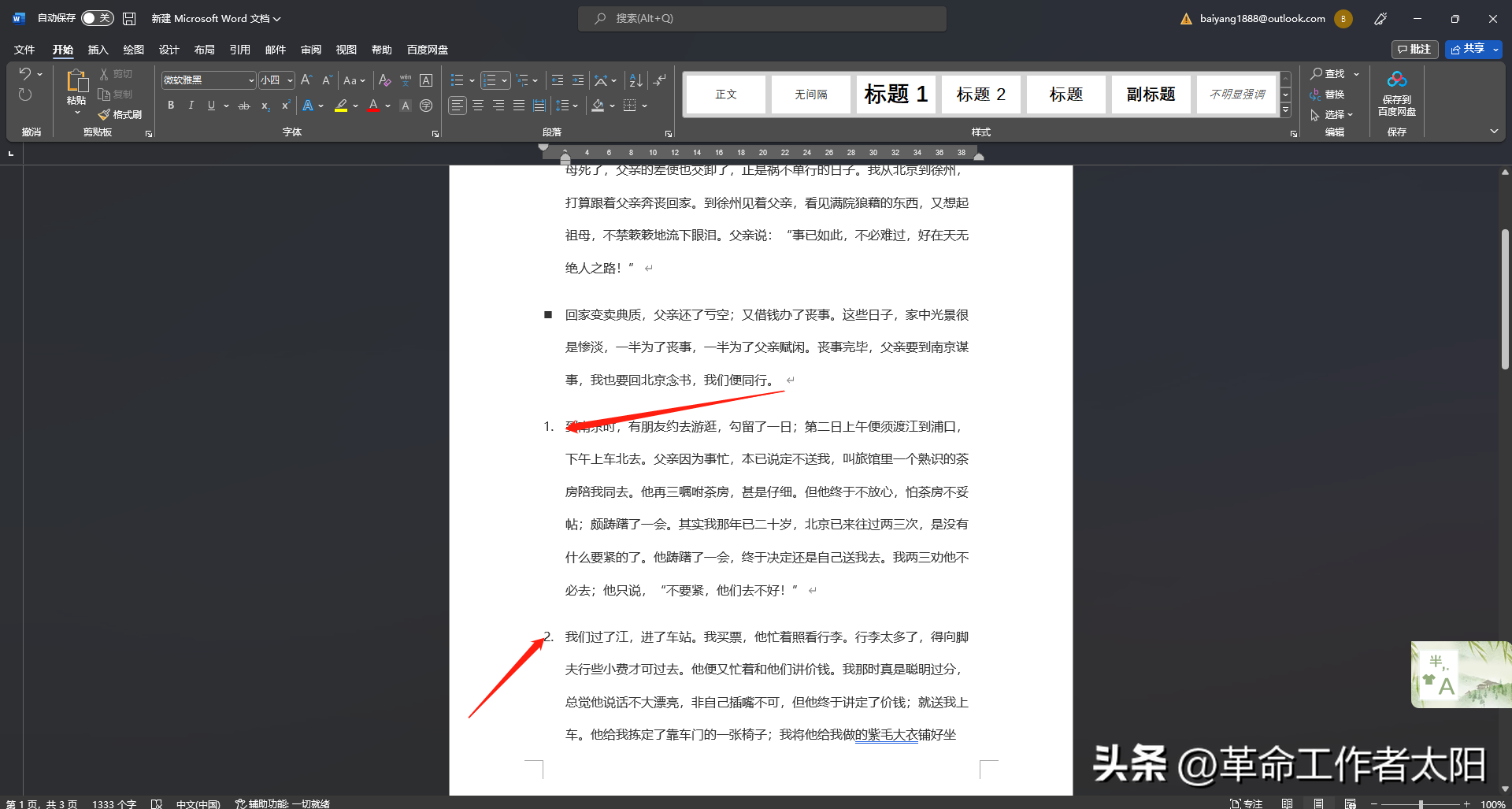Toggle Focus mode (专注) in the status bar
The width and height of the screenshot is (1512, 809).
(1247, 803)
